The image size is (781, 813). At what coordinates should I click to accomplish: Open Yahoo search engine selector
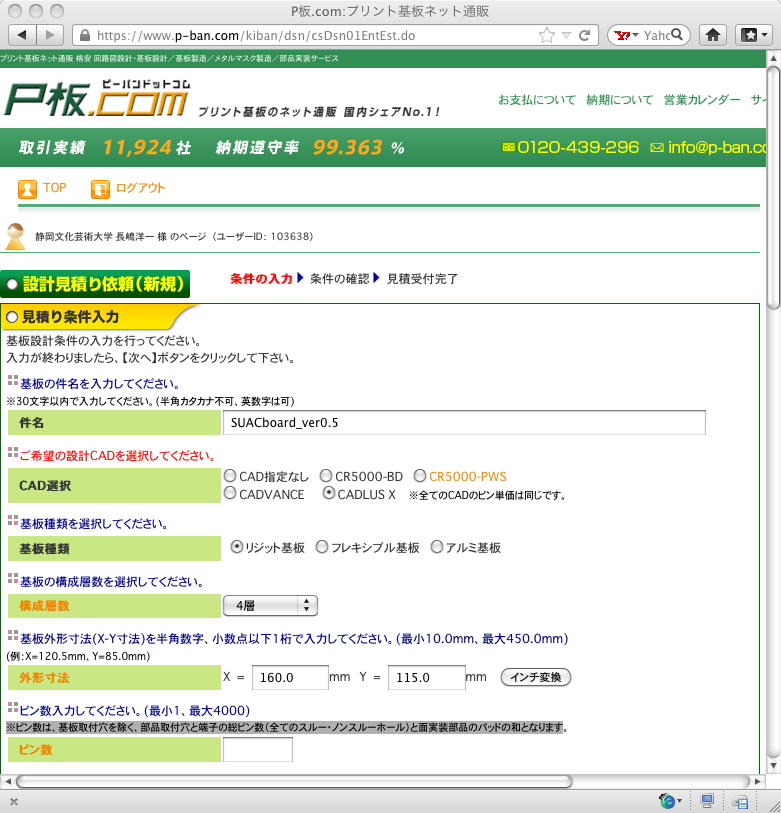click(625, 35)
